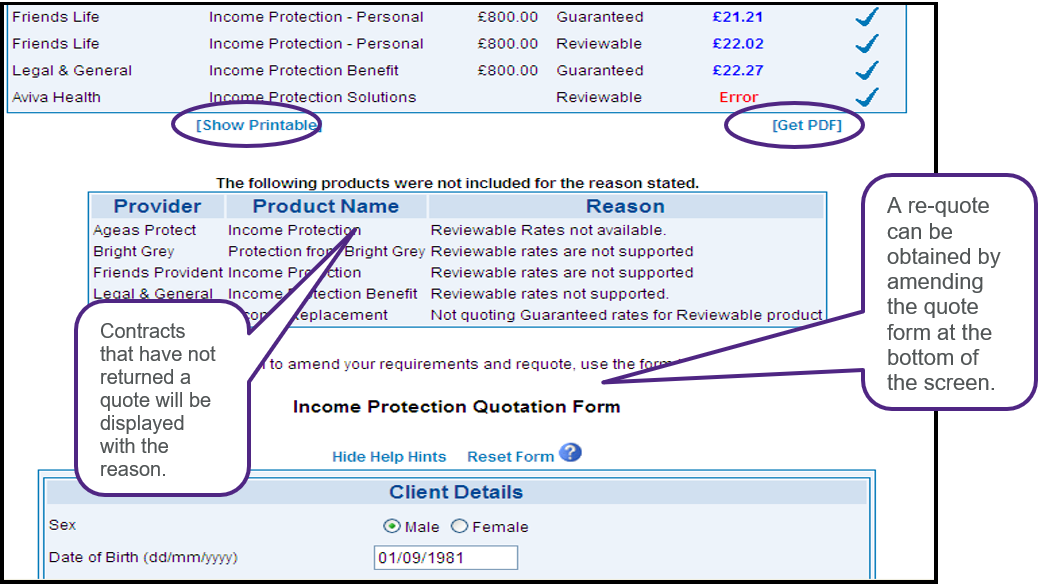1039x584 pixels.
Task: Open the Show Printable link
Action: [258, 125]
